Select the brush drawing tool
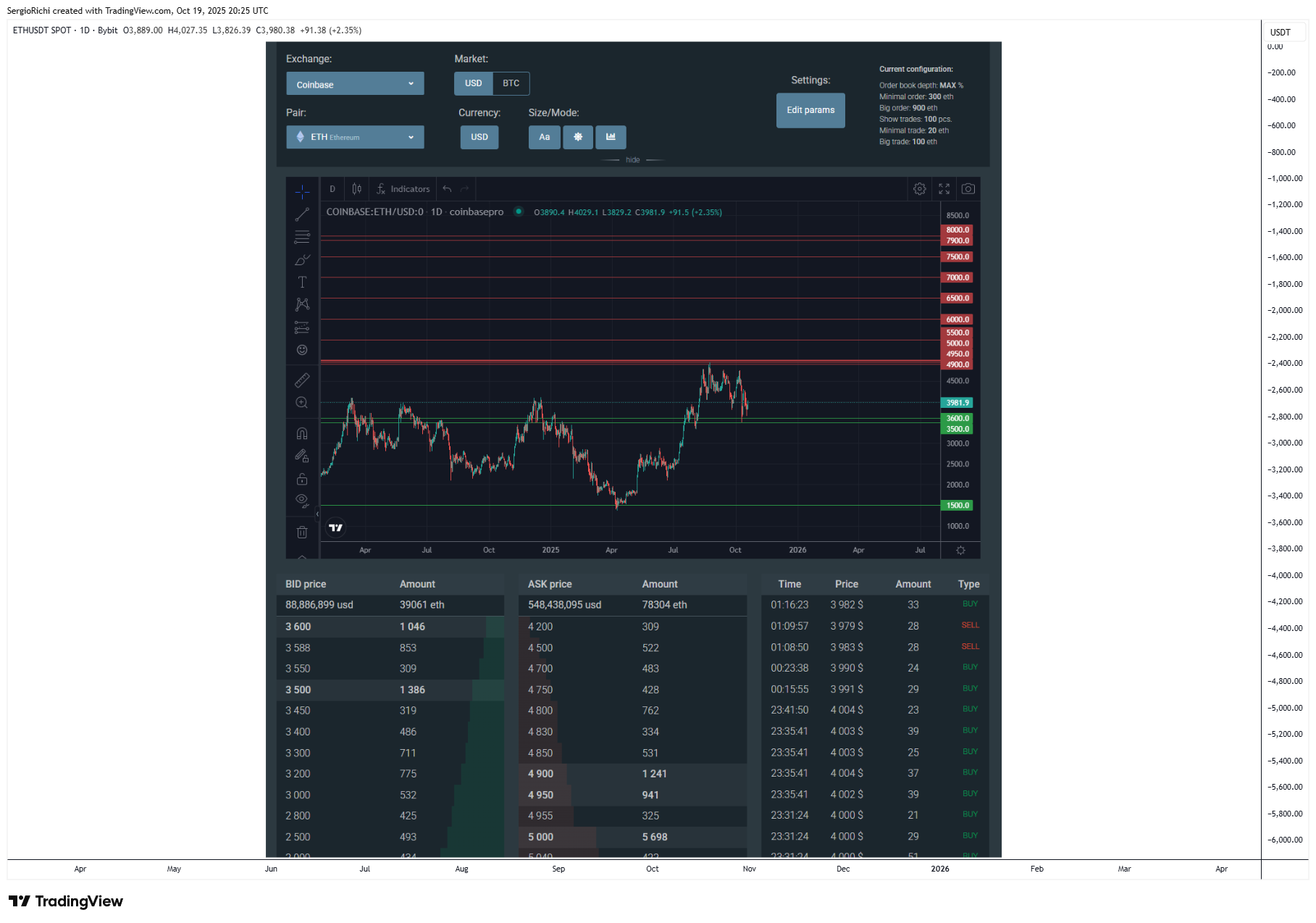The height and width of the screenshot is (923, 1316). (x=302, y=259)
